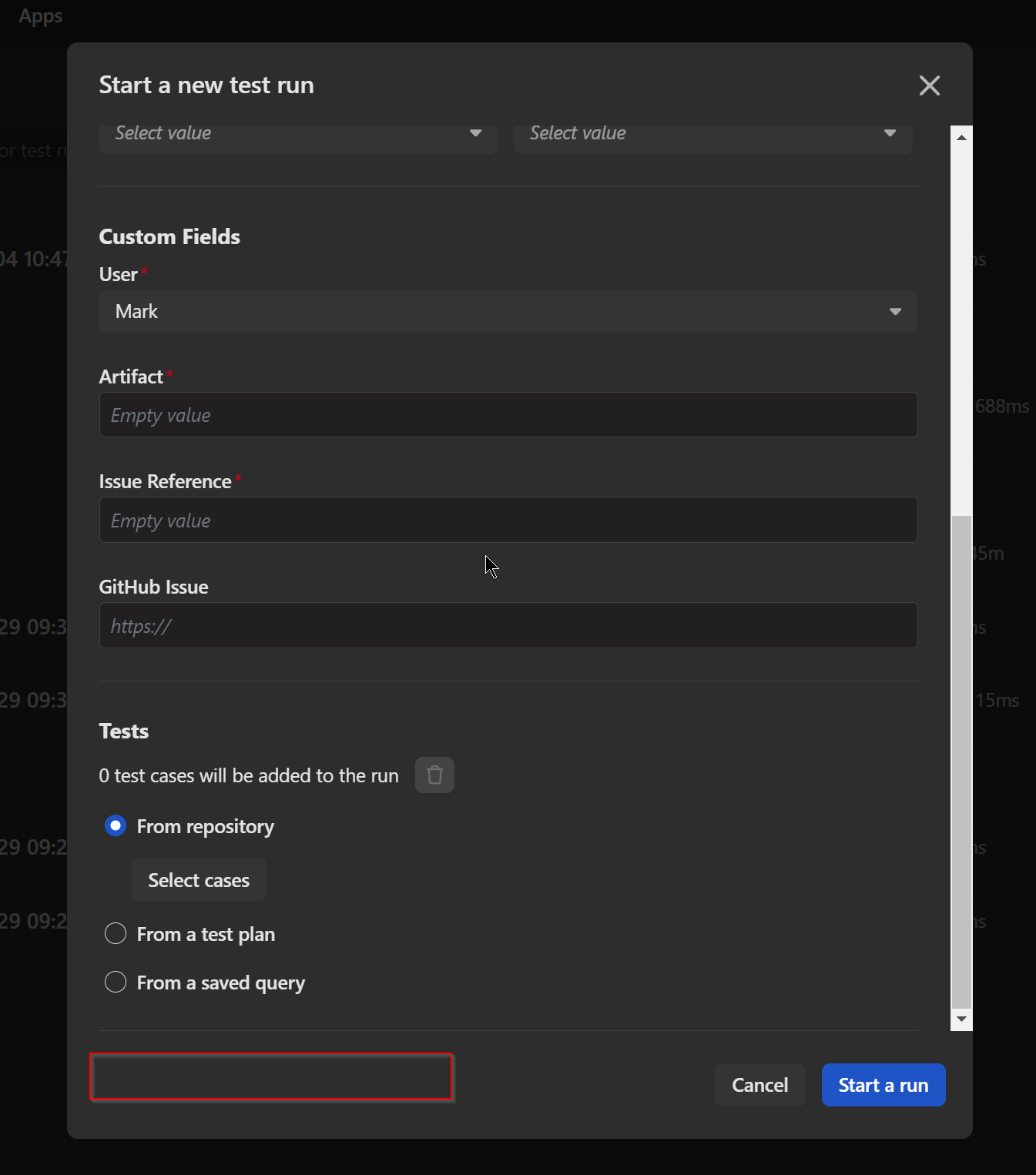Click the Cancel button
The image size is (1036, 1175).
[759, 1085]
